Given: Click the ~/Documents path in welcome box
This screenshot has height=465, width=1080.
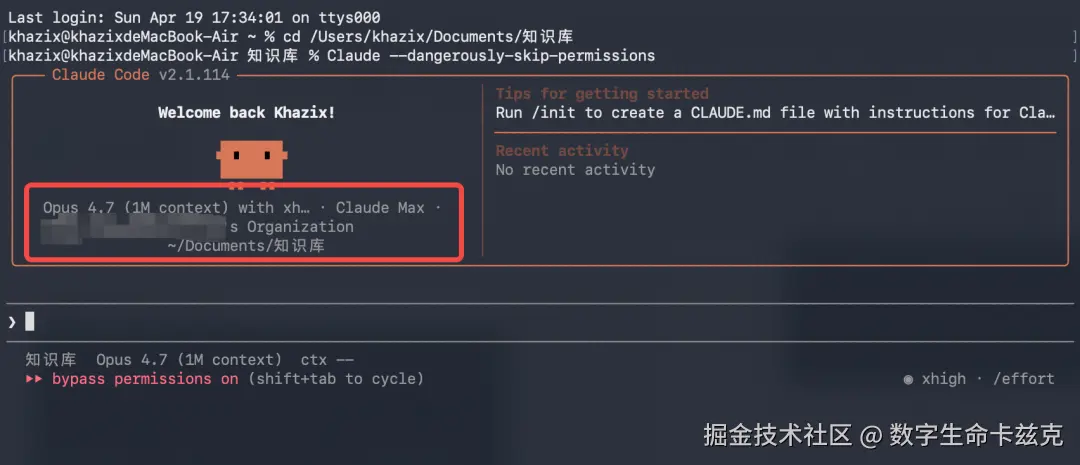Looking at the screenshot, I should coord(246,245).
